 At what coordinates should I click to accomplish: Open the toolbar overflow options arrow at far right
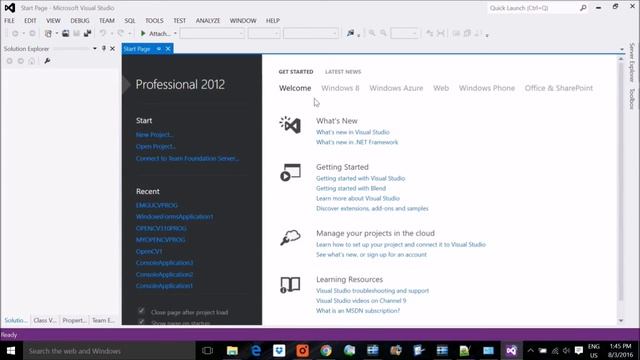point(487,35)
